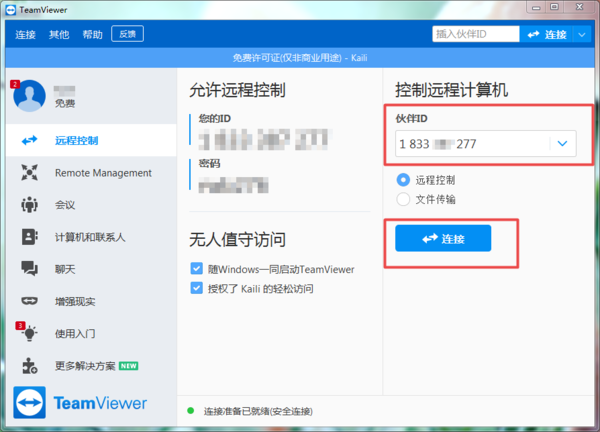
Task: Click the Chat (聊天) bubble icon
Action: pos(29,269)
